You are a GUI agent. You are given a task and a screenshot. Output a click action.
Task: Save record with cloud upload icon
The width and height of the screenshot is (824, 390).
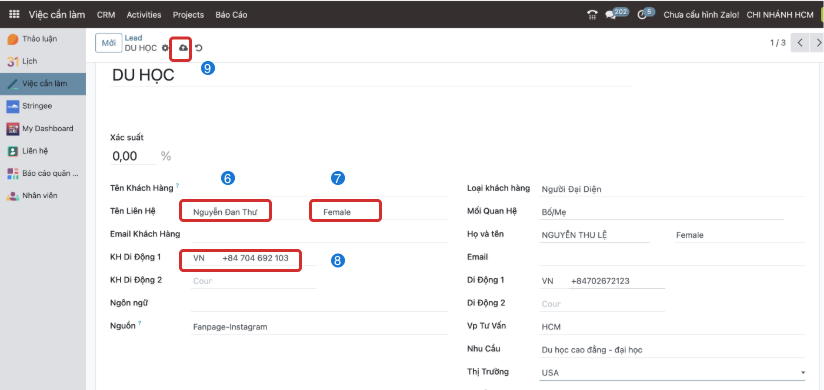point(183,48)
